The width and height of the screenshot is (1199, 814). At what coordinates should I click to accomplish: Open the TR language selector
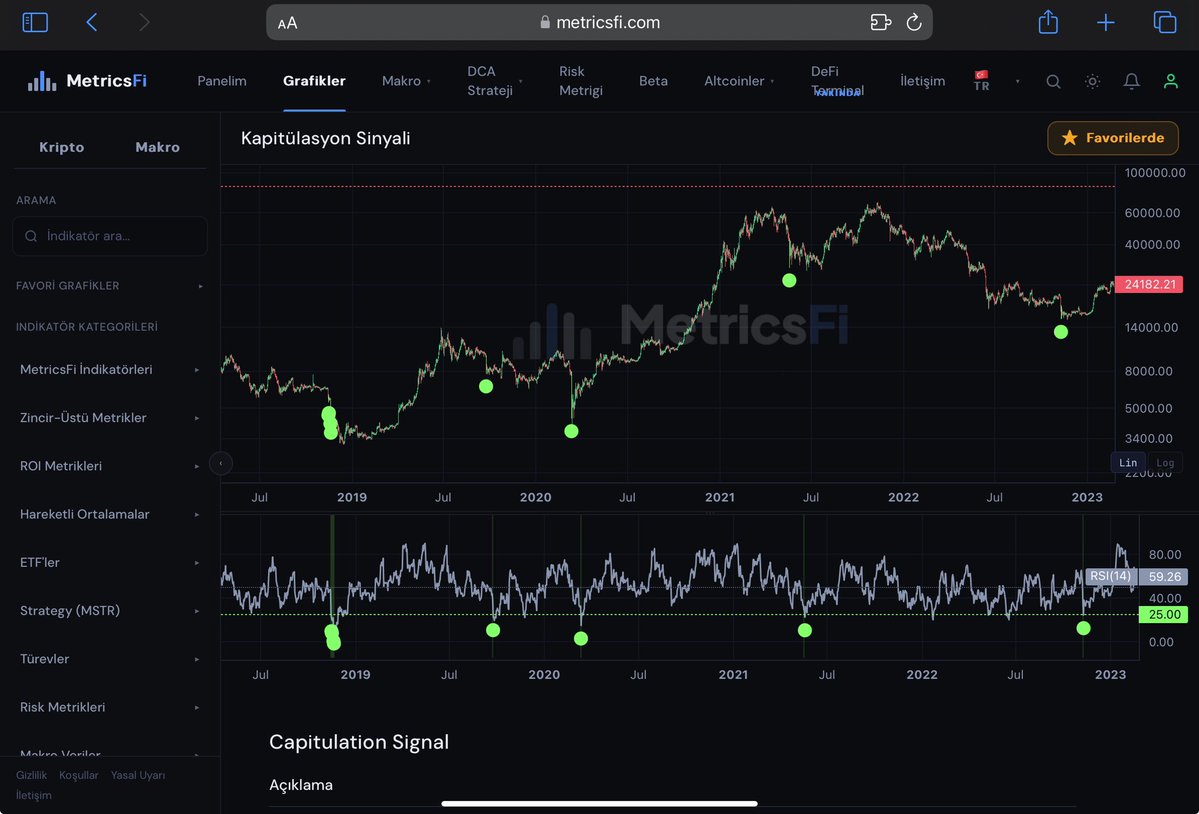point(996,81)
